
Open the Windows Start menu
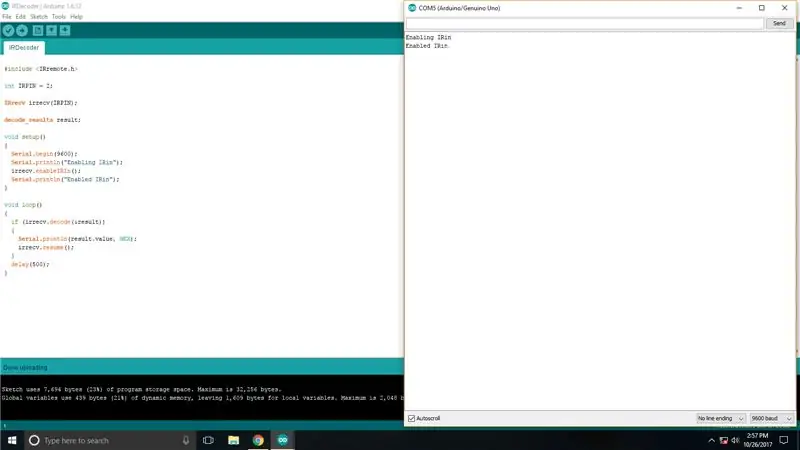(12, 440)
